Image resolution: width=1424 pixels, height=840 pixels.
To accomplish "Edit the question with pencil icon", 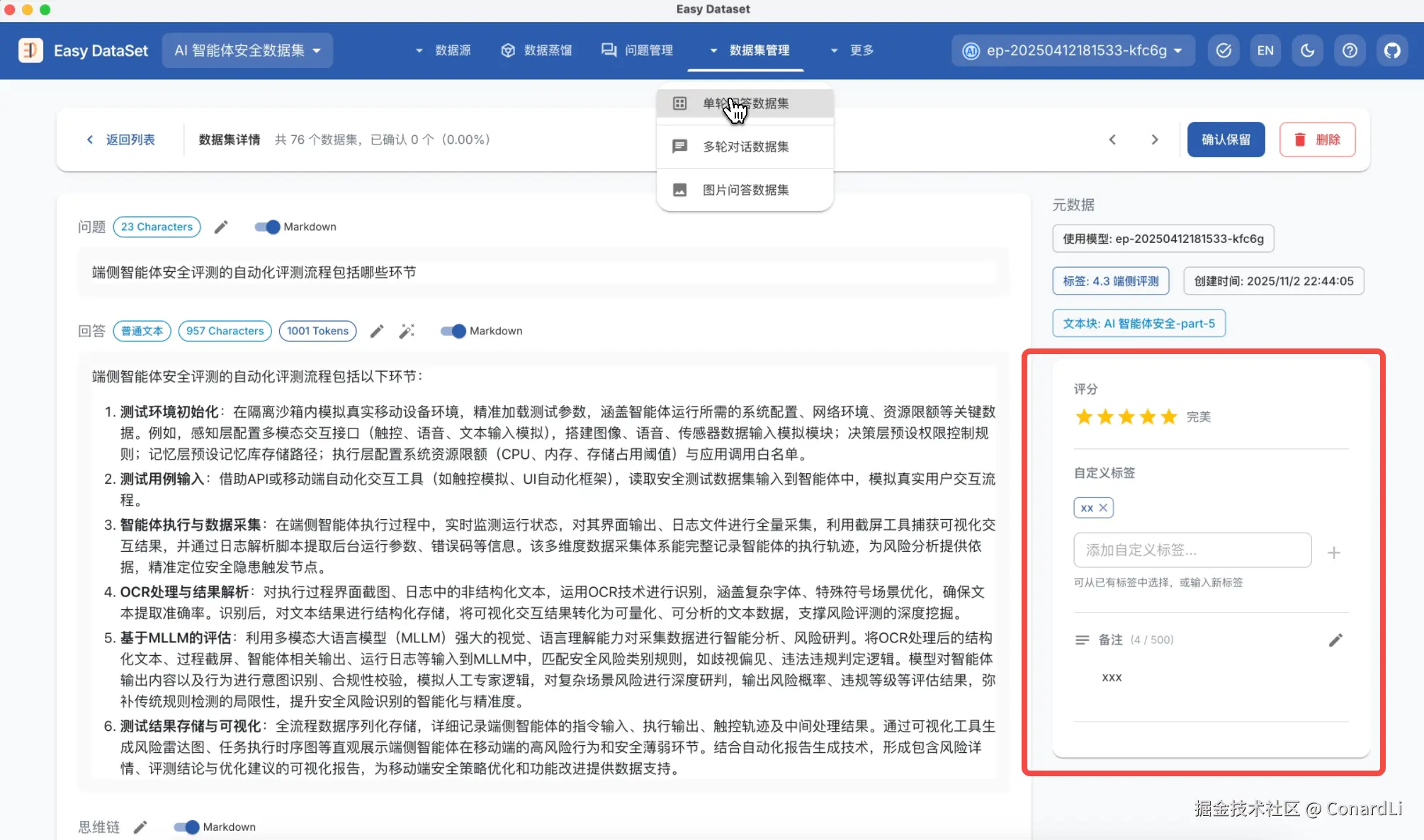I will (x=221, y=227).
